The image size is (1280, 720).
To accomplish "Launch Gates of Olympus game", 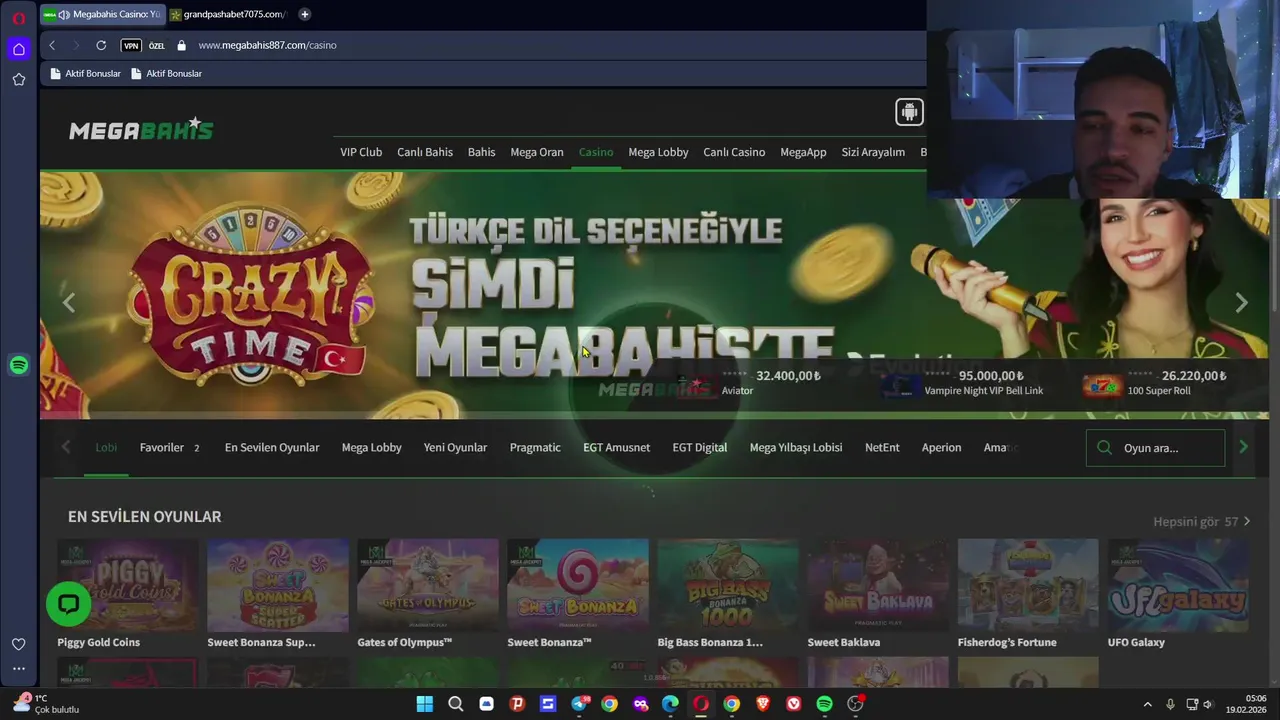I will (x=428, y=586).
